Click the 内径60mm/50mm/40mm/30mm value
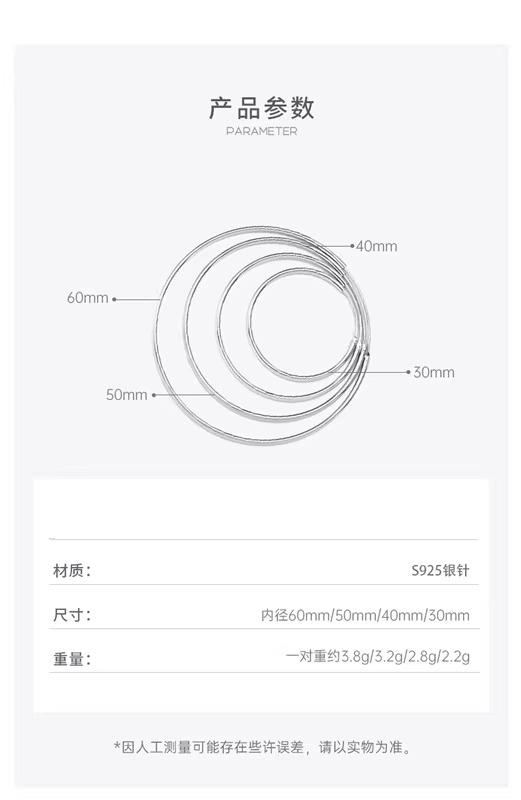 click(365, 615)
